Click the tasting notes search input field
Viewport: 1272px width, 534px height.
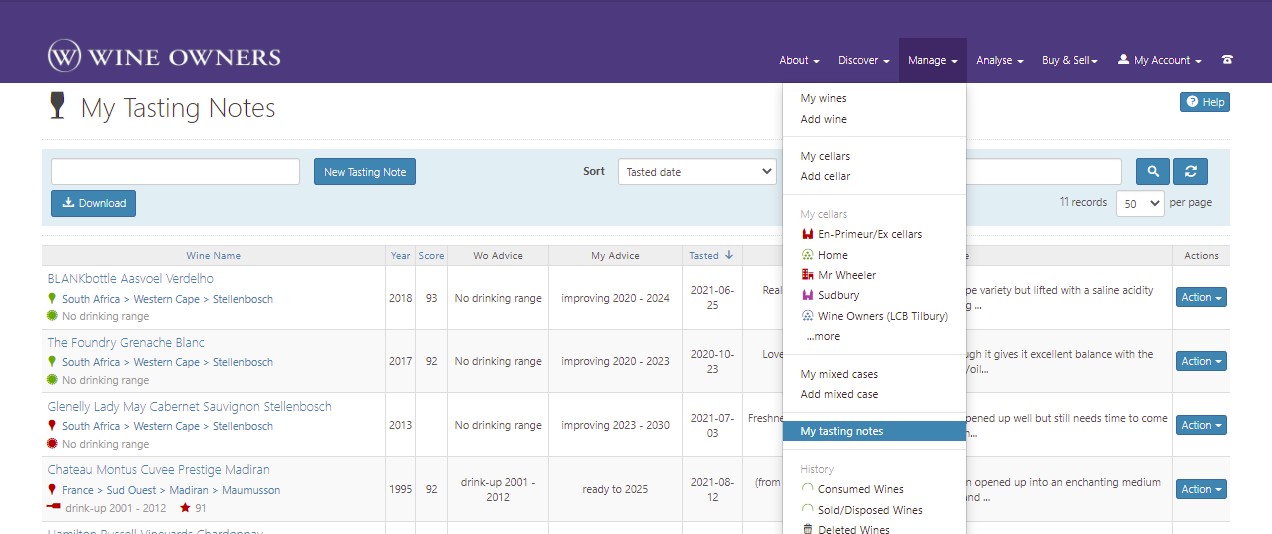[x=175, y=172]
